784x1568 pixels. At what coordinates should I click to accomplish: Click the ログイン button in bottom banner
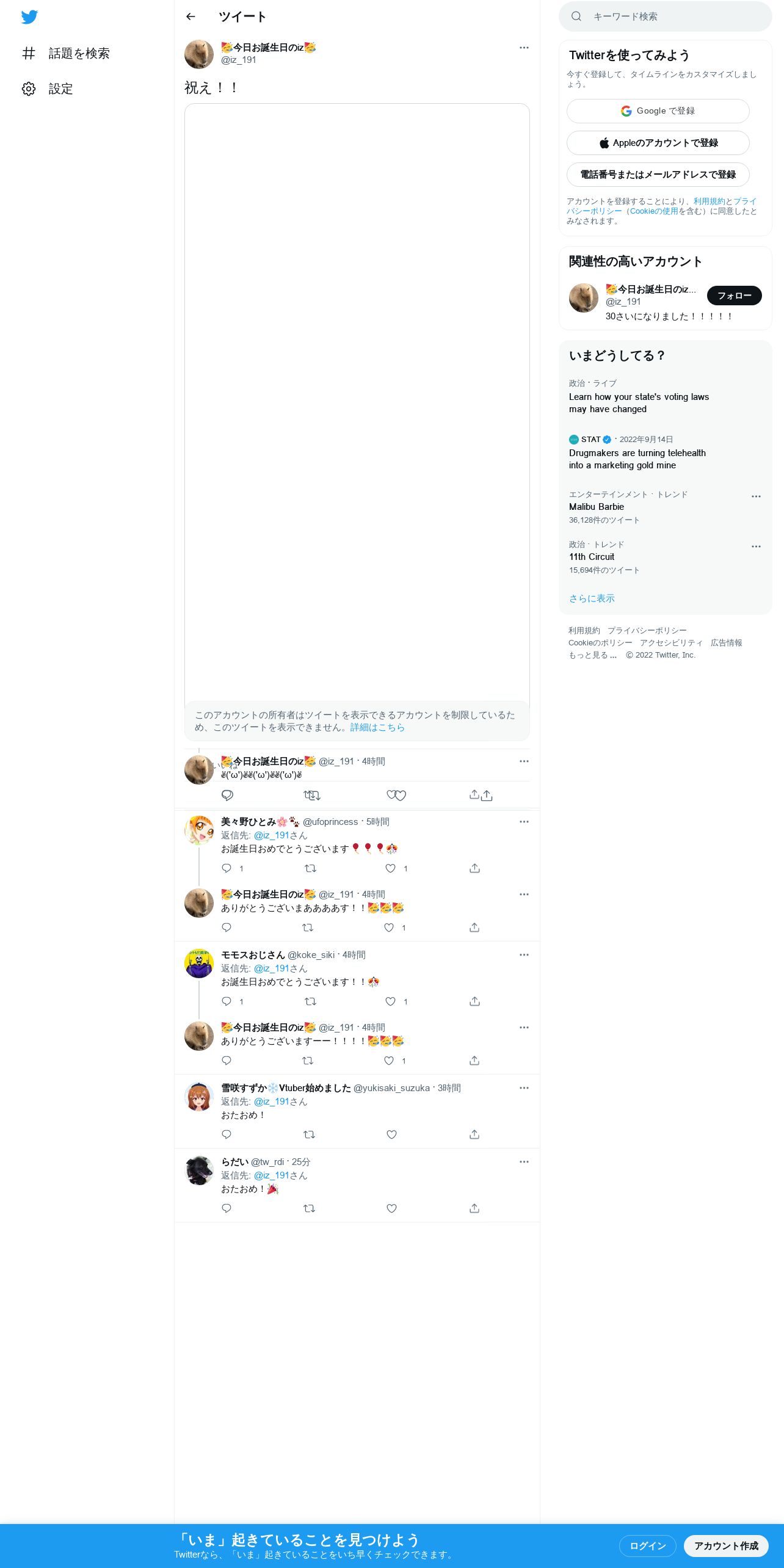click(x=648, y=1546)
